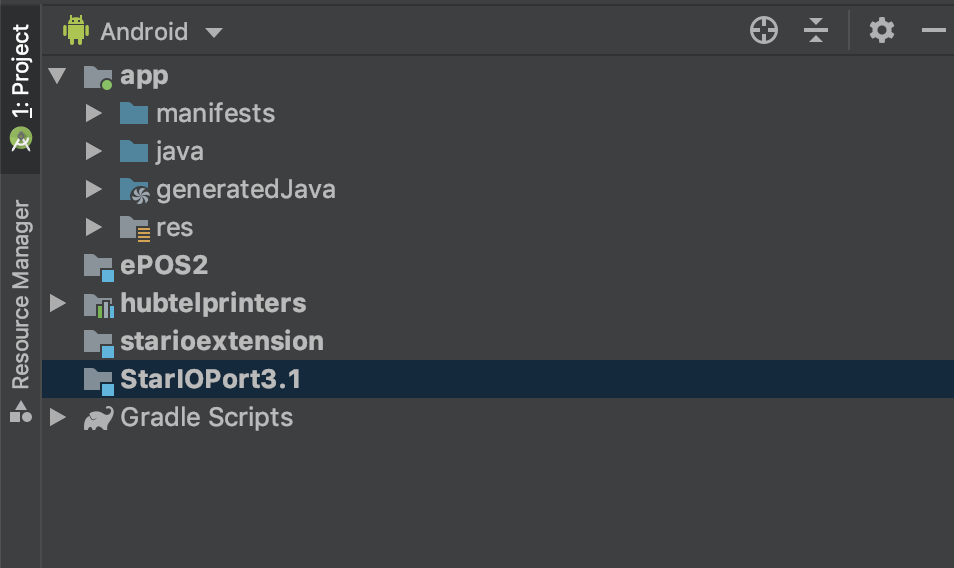Image resolution: width=954 pixels, height=568 pixels.
Task: Open the Android view dropdown
Action: click(x=213, y=32)
